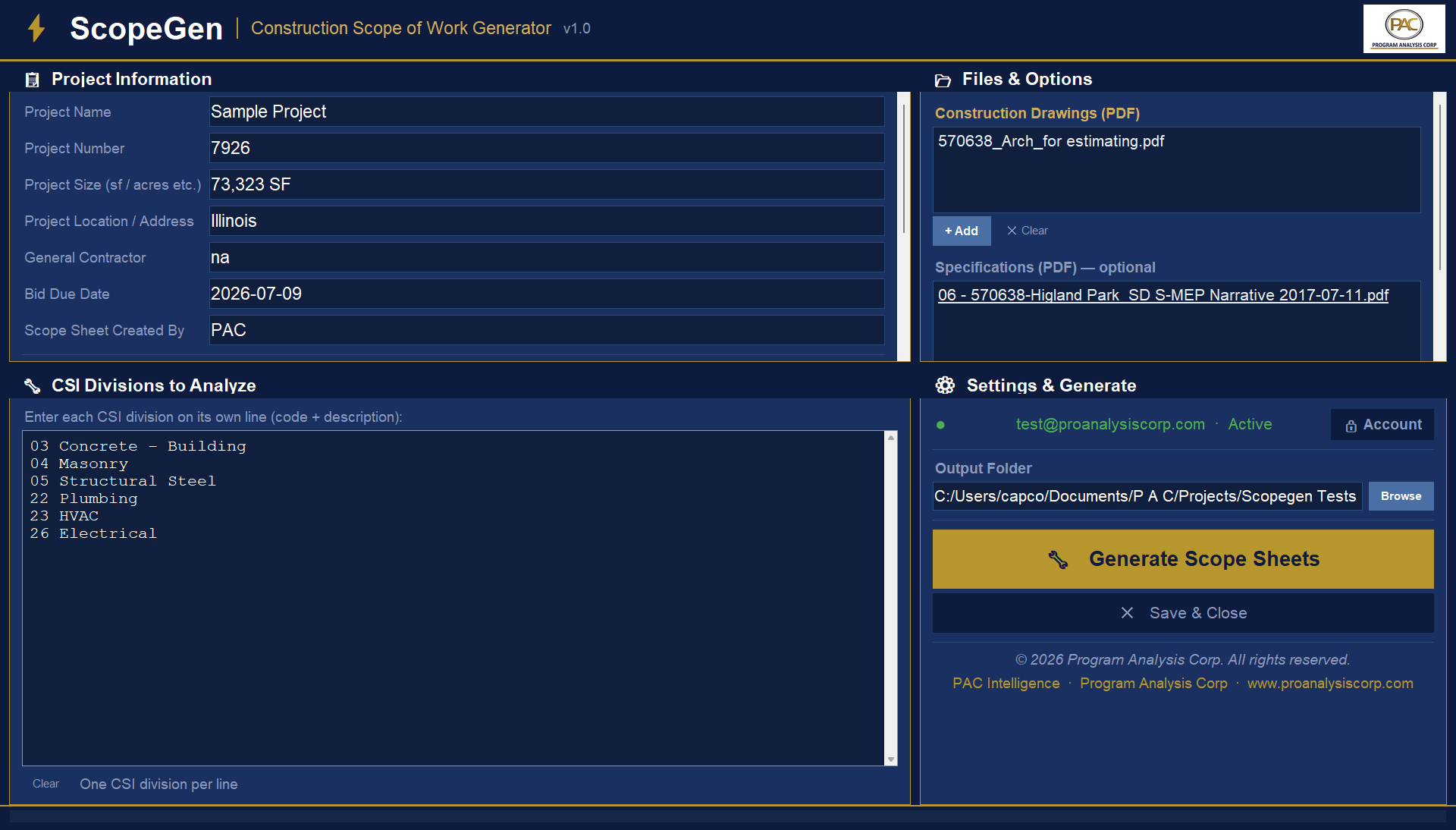Click the Project Number field showing 7926
Image resolution: width=1456 pixels, height=830 pixels.
tap(546, 148)
